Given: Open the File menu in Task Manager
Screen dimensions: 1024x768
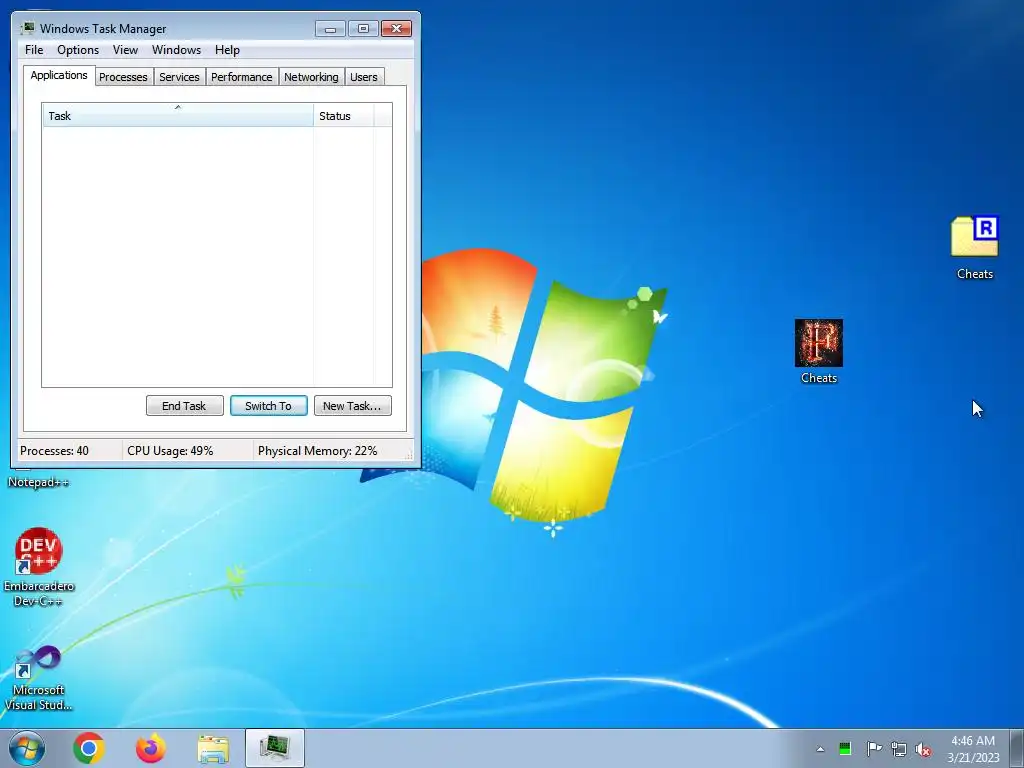Looking at the screenshot, I should (x=34, y=50).
